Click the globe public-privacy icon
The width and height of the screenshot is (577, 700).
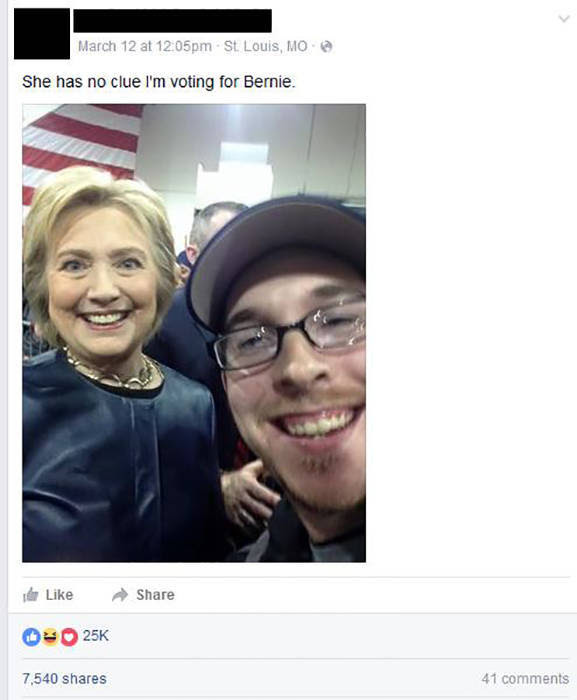point(326,46)
